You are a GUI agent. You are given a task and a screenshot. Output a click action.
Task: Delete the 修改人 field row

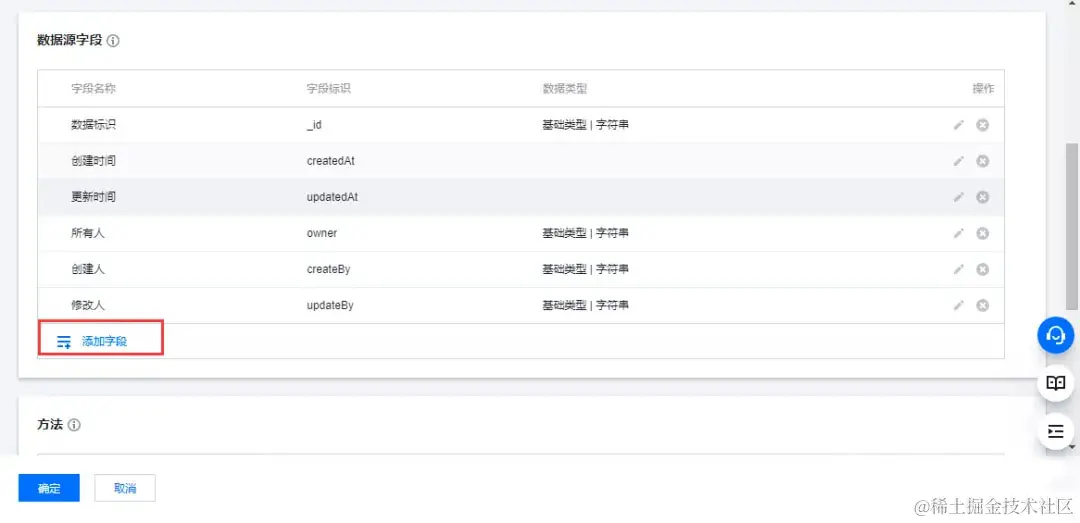[x=983, y=305]
